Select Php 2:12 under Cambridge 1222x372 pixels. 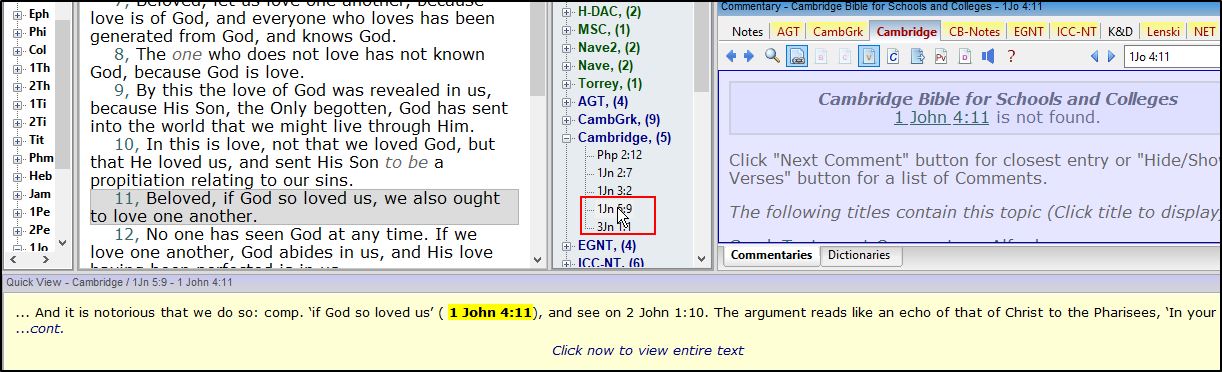619,155
